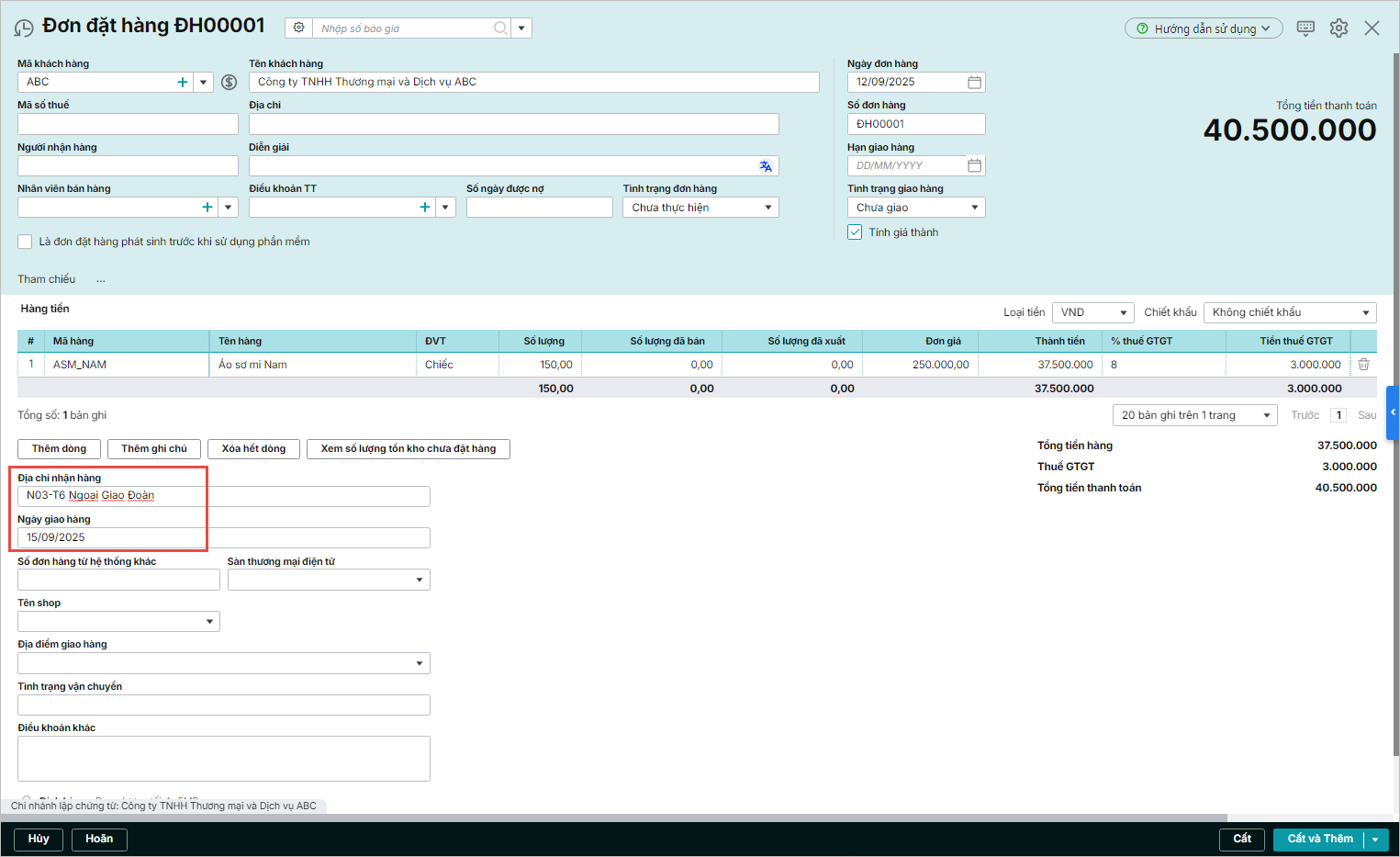Click the dollar coin icon next to customer code

coord(230,83)
